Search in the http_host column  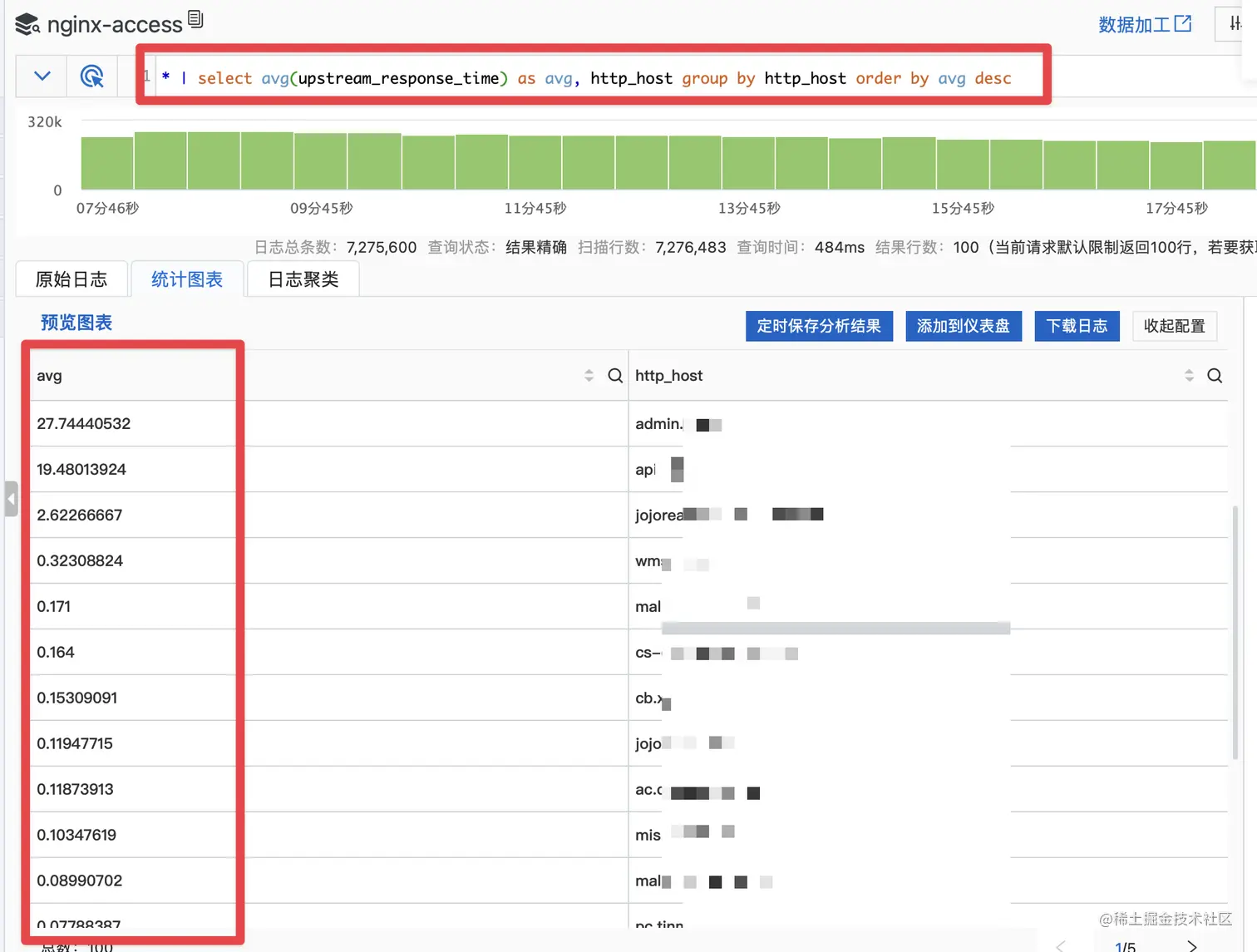[x=1215, y=376]
